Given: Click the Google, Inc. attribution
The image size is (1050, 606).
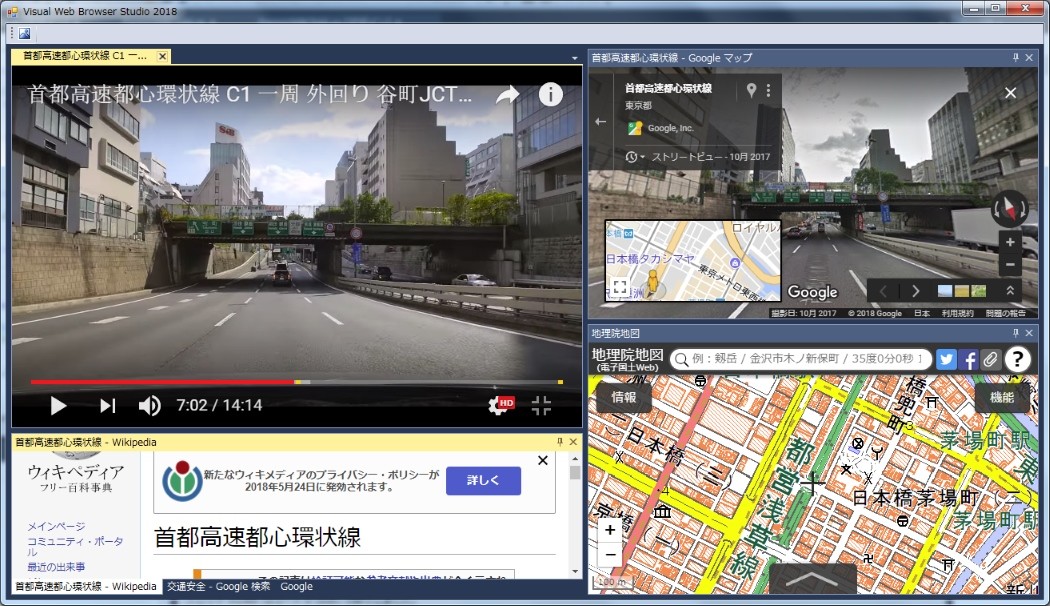Looking at the screenshot, I should pyautogui.click(x=670, y=129).
